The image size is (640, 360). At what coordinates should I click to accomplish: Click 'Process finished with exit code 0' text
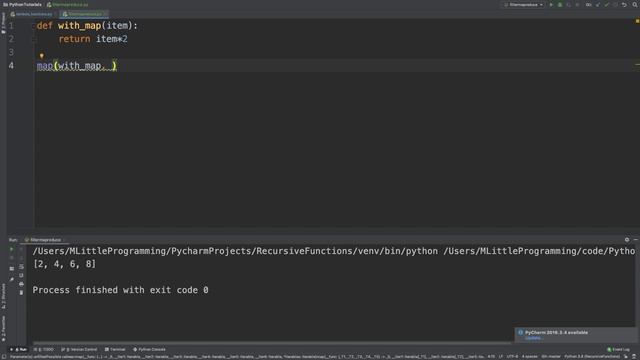click(x=120, y=290)
